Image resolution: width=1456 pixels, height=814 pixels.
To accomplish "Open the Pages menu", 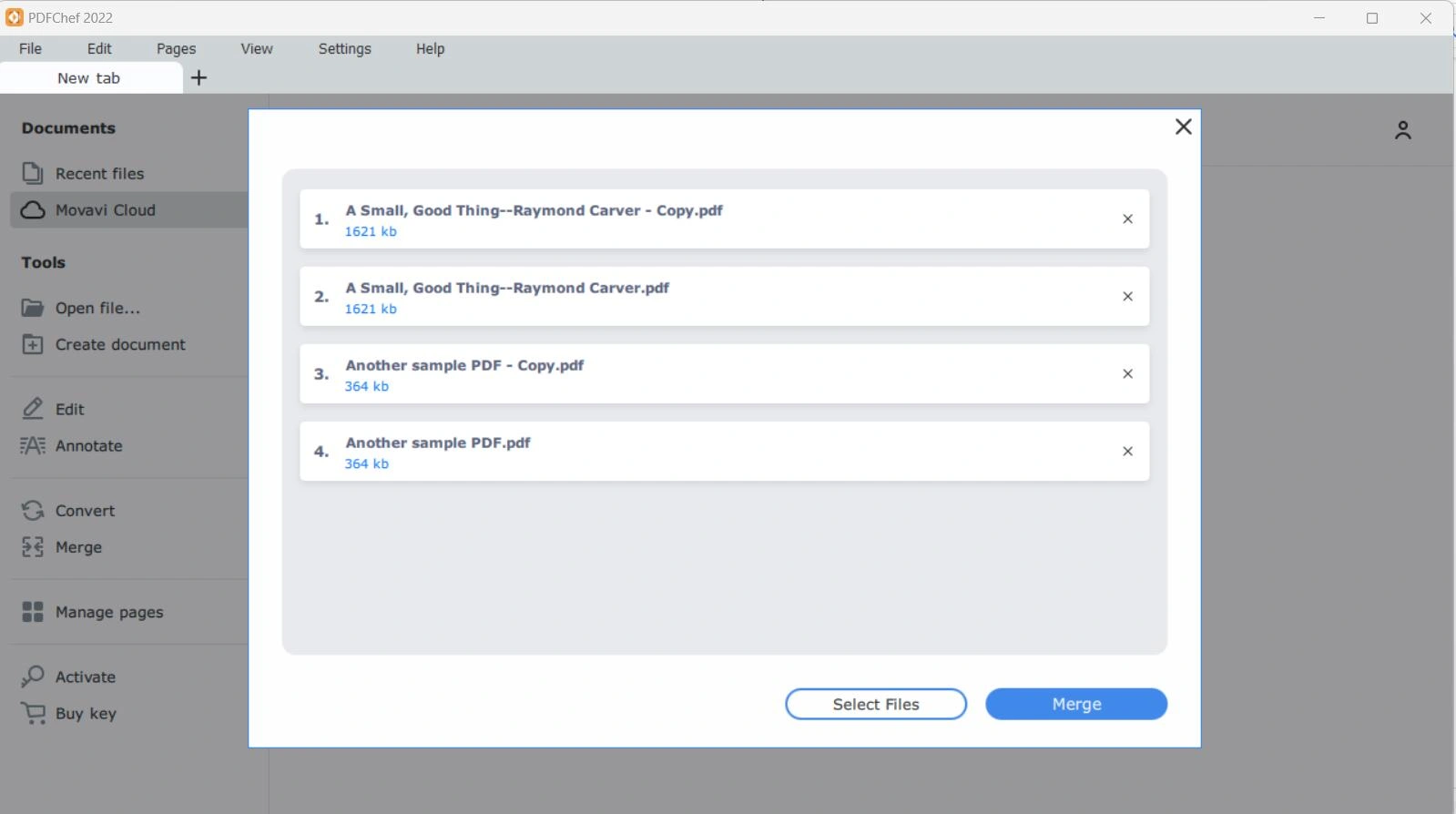I will click(x=176, y=49).
